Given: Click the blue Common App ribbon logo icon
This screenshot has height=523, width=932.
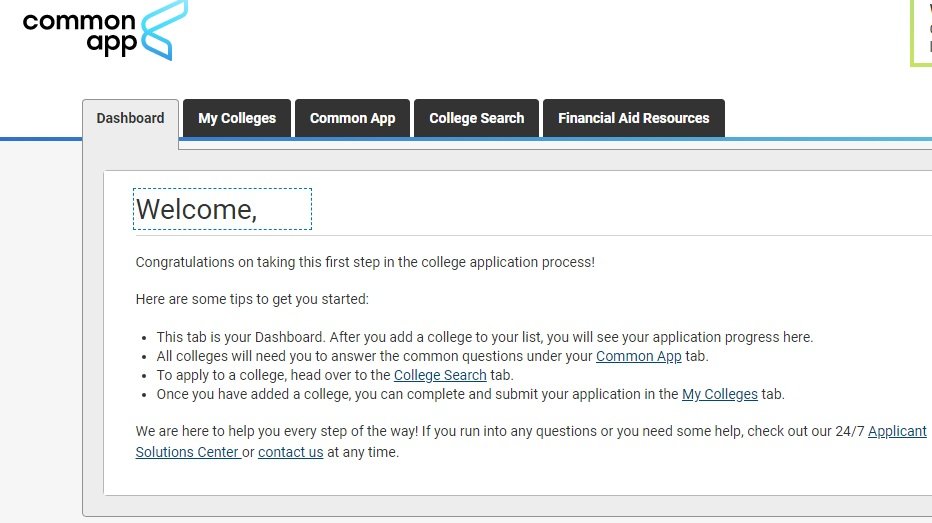Looking at the screenshot, I should click(165, 30).
